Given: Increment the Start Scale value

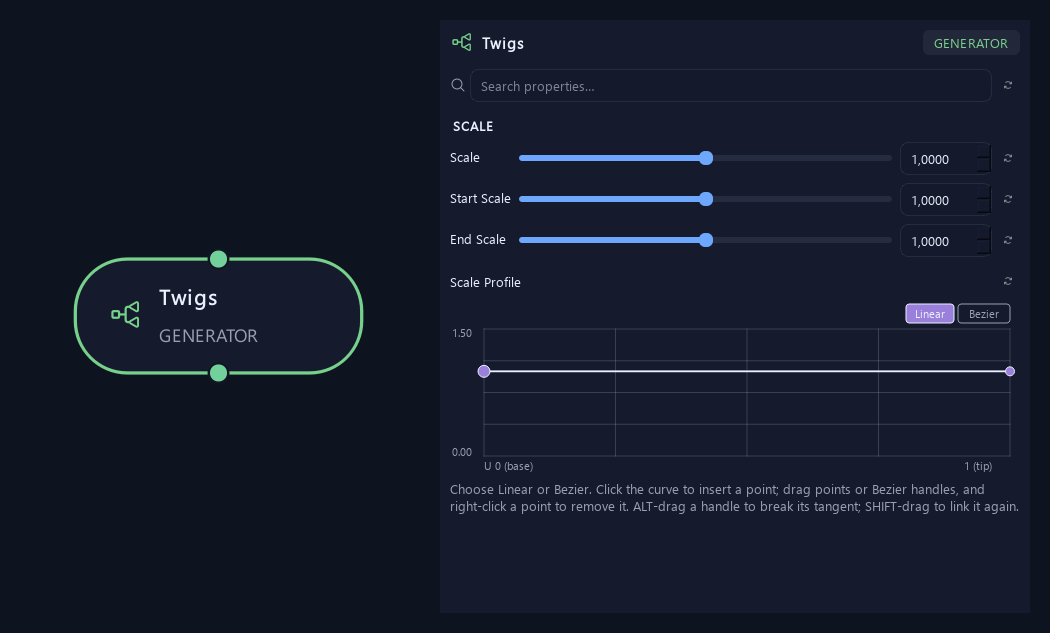Looking at the screenshot, I should point(983,192).
